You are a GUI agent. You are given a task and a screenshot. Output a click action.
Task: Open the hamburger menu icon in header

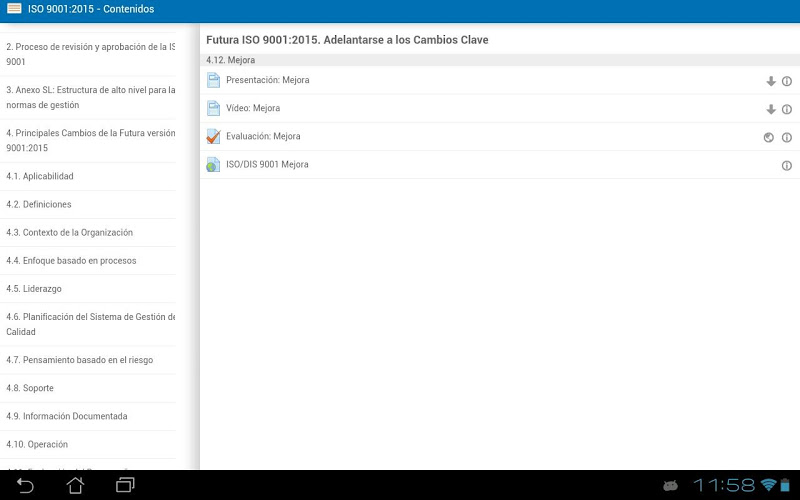click(x=14, y=8)
